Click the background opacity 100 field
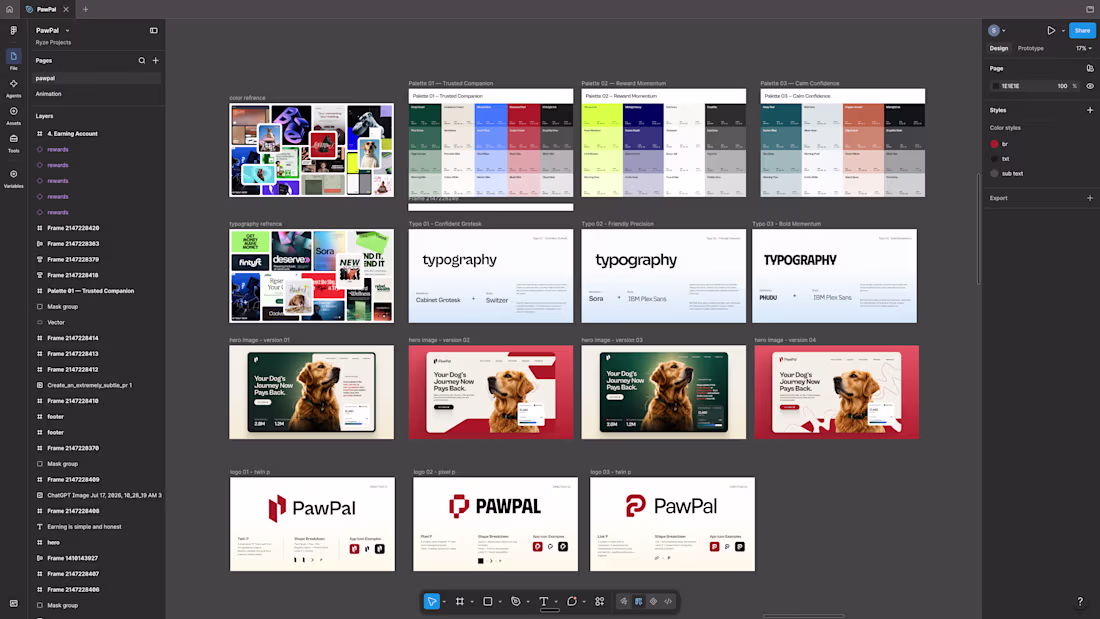1100x619 pixels. [1062, 86]
